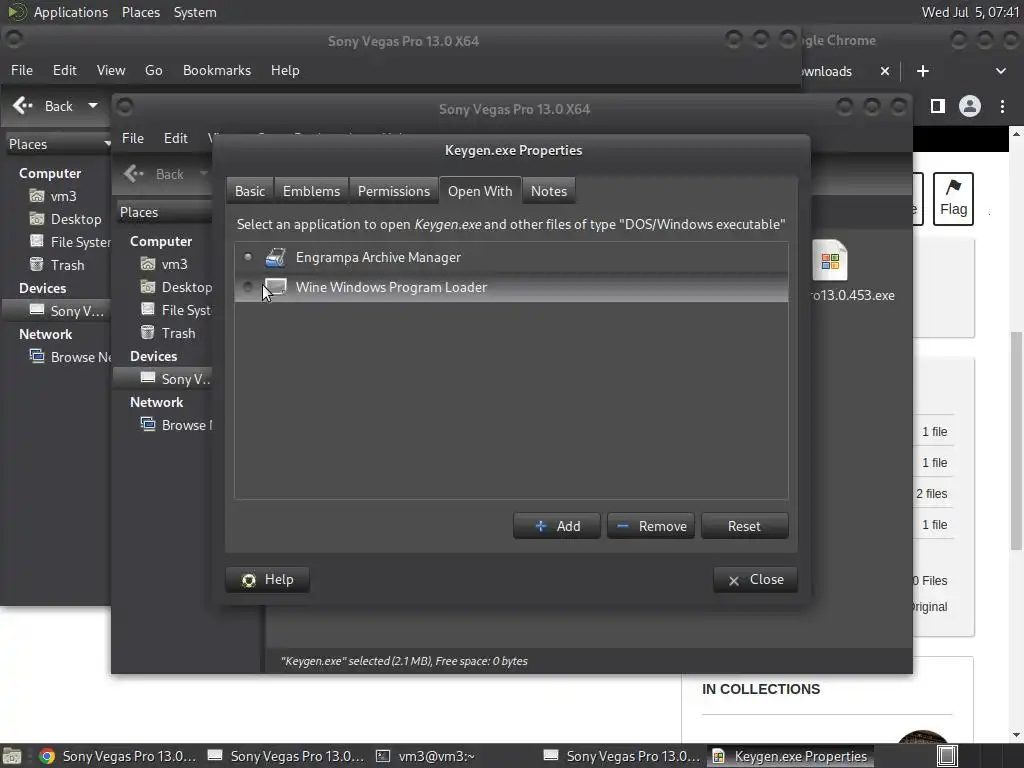Image resolution: width=1024 pixels, height=768 pixels.
Task: Click the Remove application button
Action: click(650, 526)
